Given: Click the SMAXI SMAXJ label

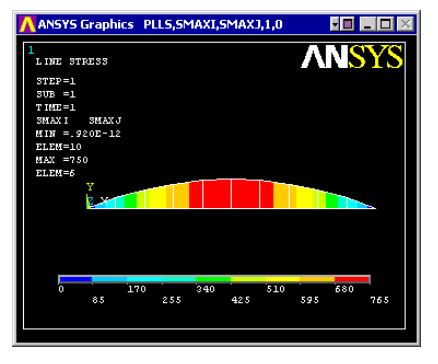Looking at the screenshot, I should 79,121.
